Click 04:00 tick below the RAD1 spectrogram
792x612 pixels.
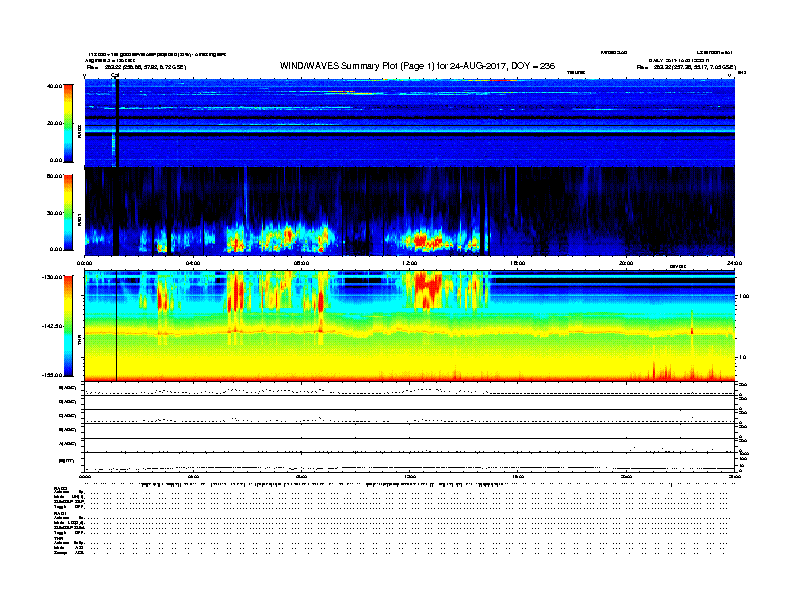coord(193,263)
